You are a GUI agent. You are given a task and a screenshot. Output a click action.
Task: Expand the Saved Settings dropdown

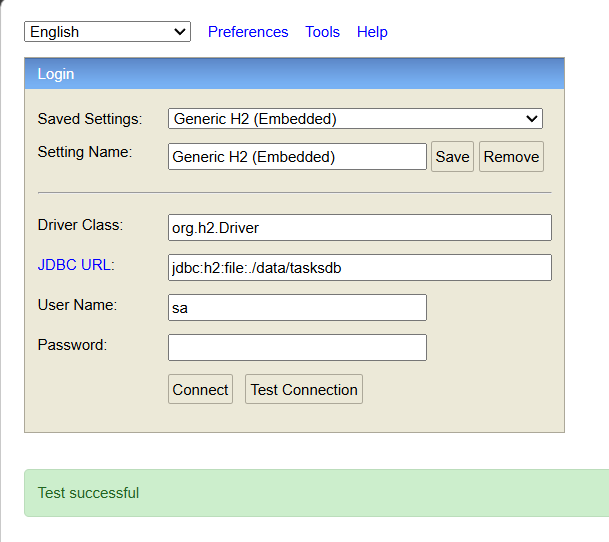[x=355, y=119]
